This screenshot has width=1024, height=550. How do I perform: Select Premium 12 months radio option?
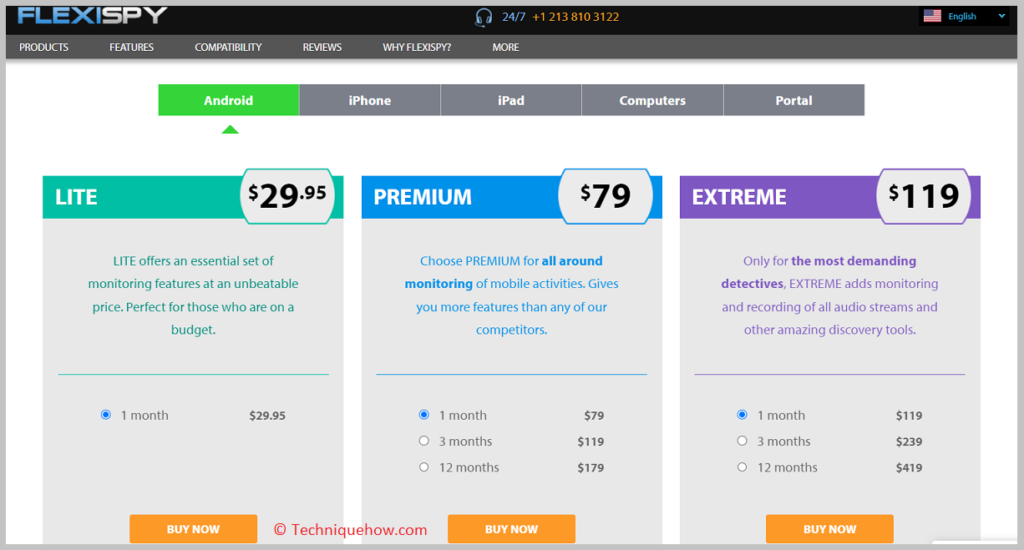click(x=424, y=467)
